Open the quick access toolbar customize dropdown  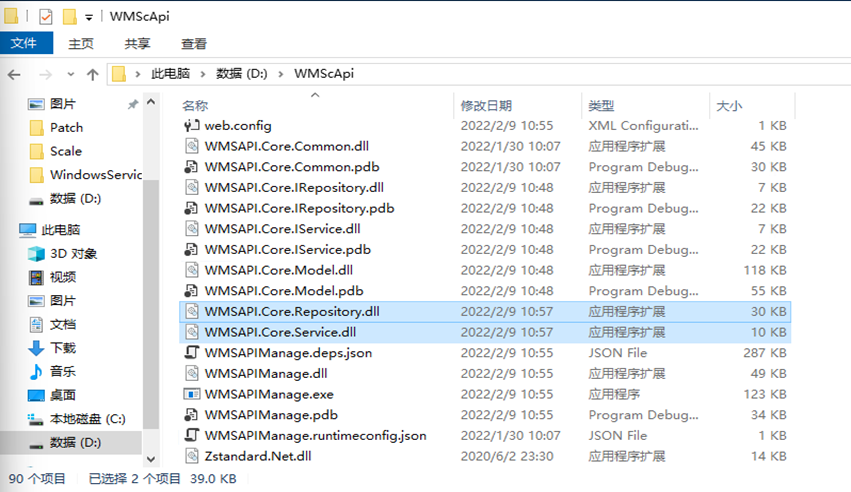88,17
